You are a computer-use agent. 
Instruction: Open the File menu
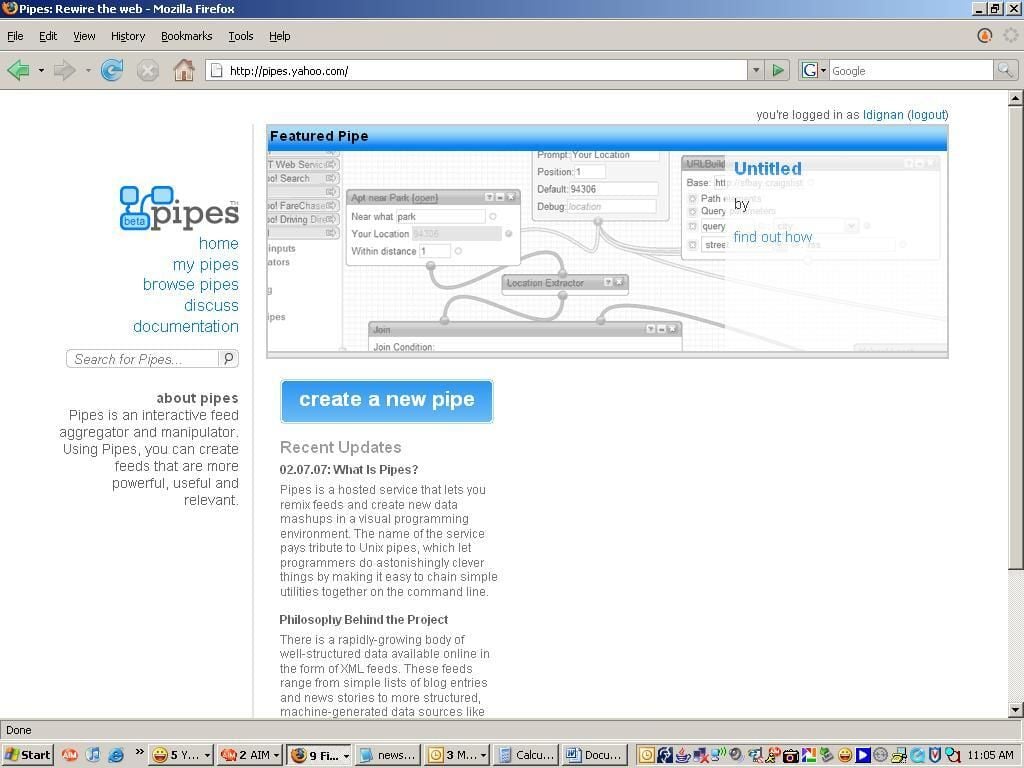coord(15,36)
